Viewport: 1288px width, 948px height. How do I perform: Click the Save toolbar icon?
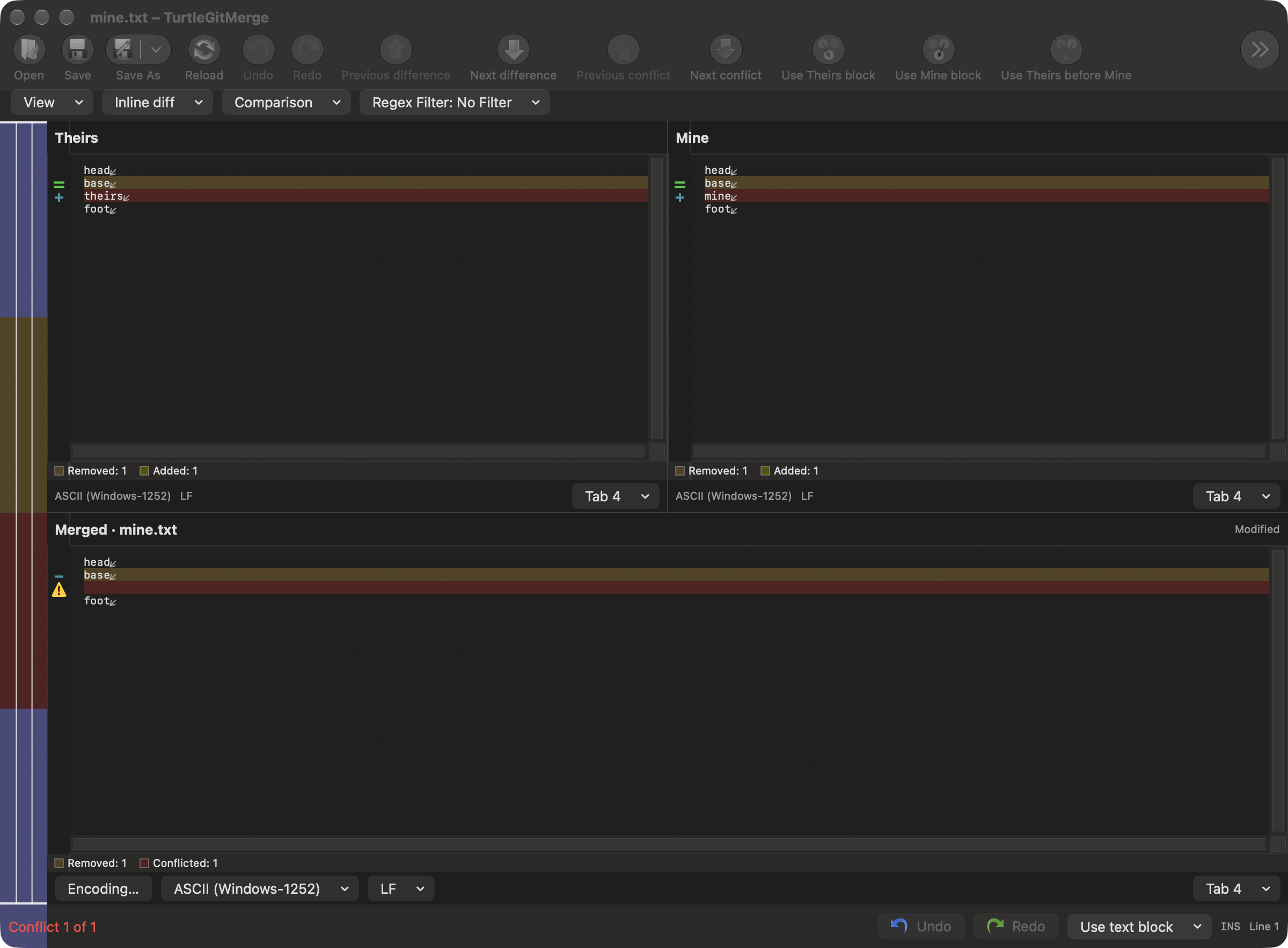(x=77, y=50)
